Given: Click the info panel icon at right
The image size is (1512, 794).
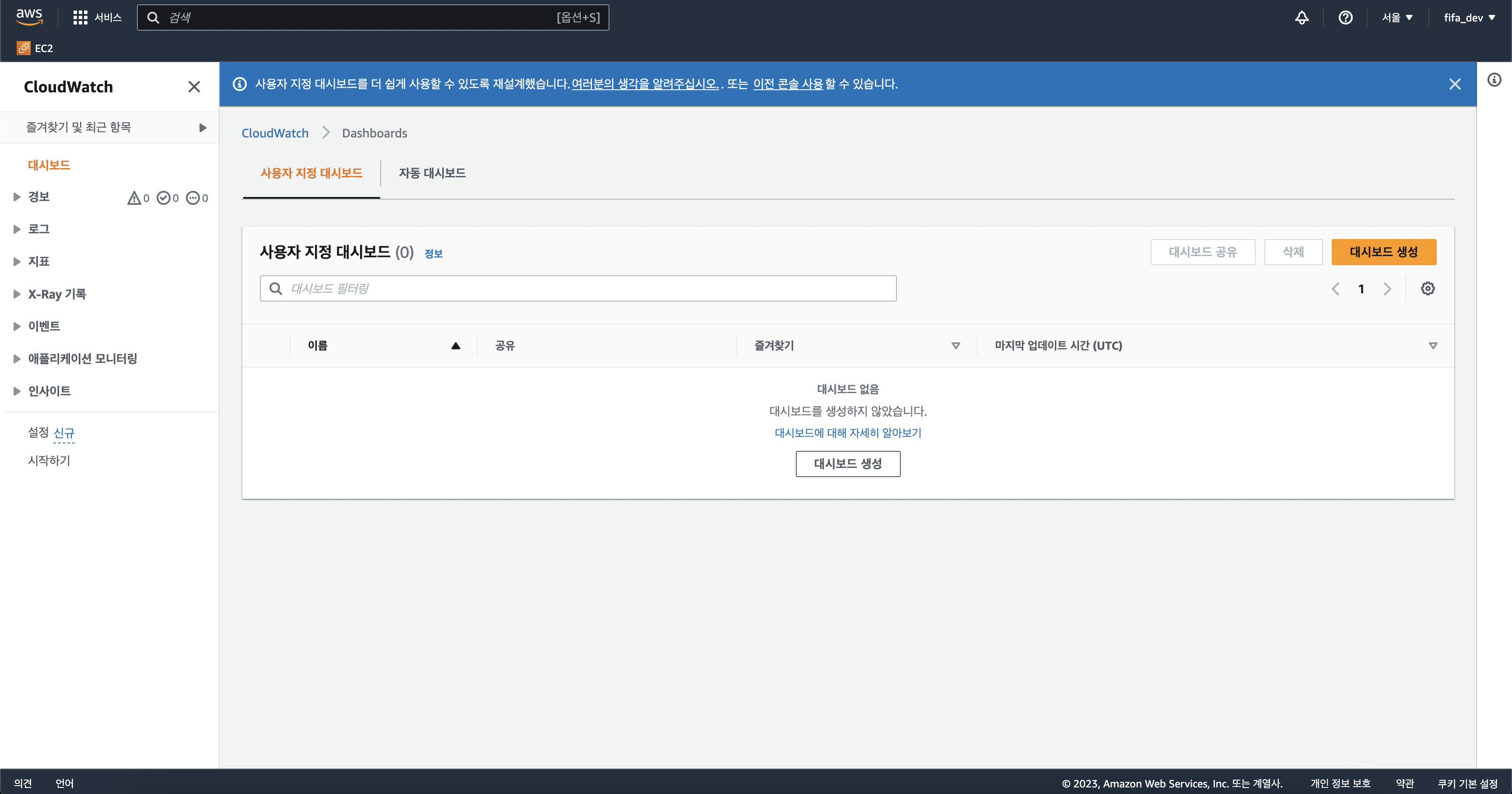Looking at the screenshot, I should (x=1494, y=80).
